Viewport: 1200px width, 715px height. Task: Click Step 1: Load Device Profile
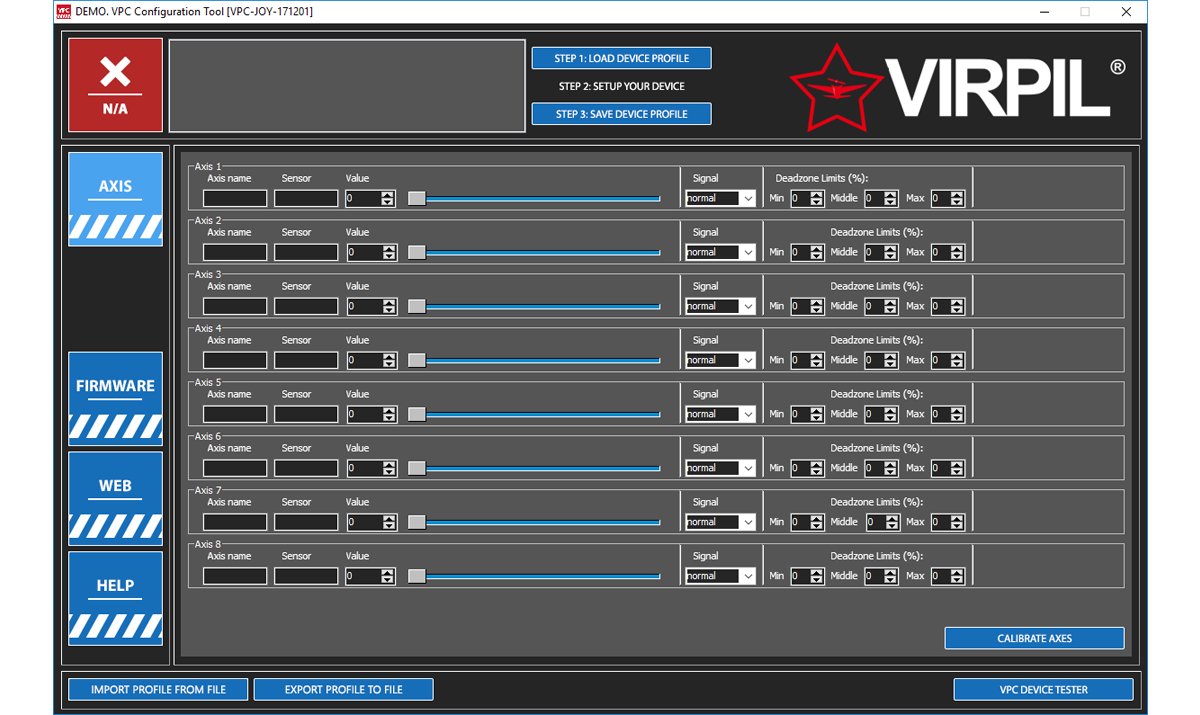point(622,58)
